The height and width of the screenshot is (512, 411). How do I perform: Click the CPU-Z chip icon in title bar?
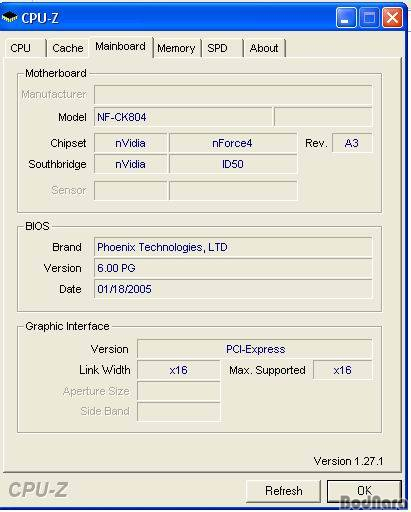(10, 17)
